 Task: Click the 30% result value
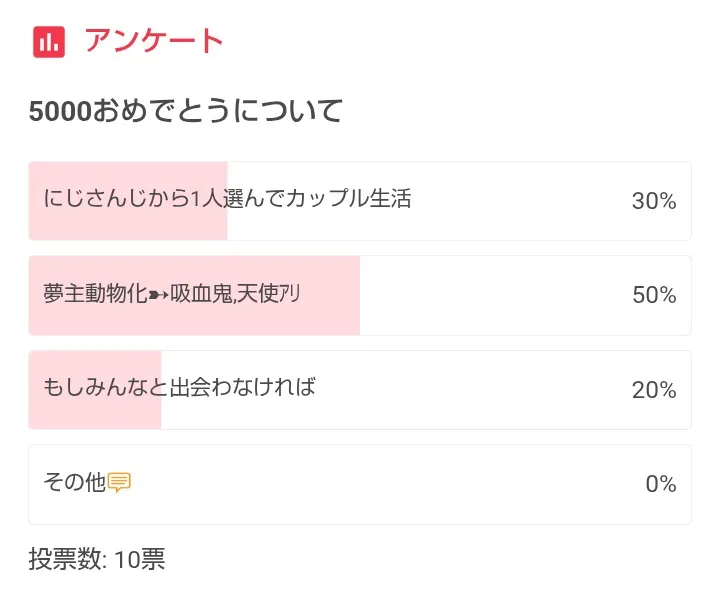click(654, 201)
